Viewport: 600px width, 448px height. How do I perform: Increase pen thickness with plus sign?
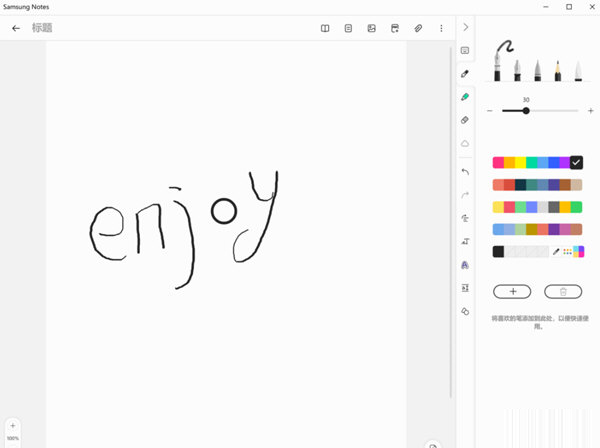591,111
